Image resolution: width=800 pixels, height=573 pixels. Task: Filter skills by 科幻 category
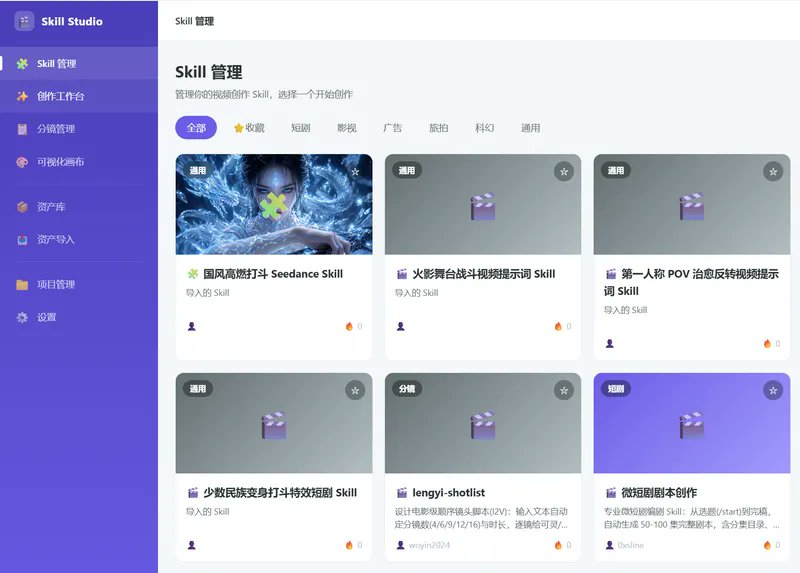[x=484, y=128]
